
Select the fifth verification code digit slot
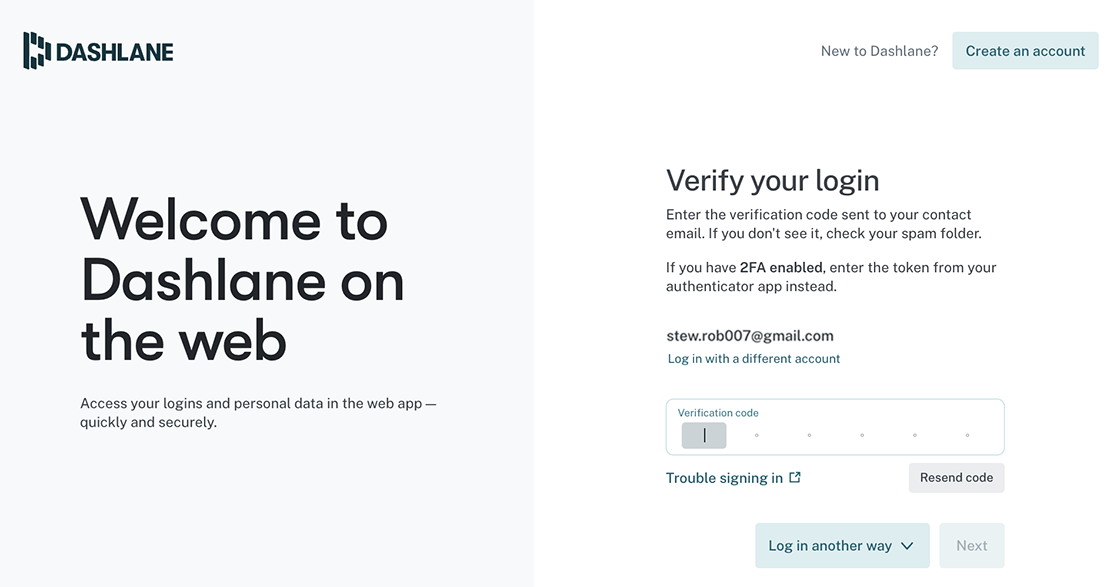(915, 435)
